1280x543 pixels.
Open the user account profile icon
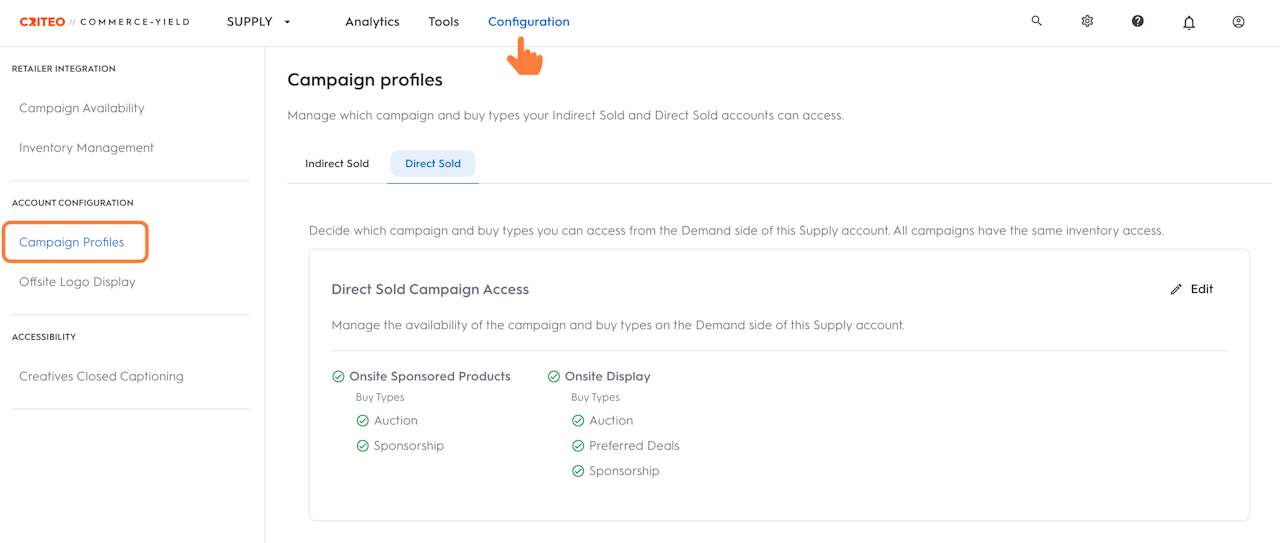1238,21
